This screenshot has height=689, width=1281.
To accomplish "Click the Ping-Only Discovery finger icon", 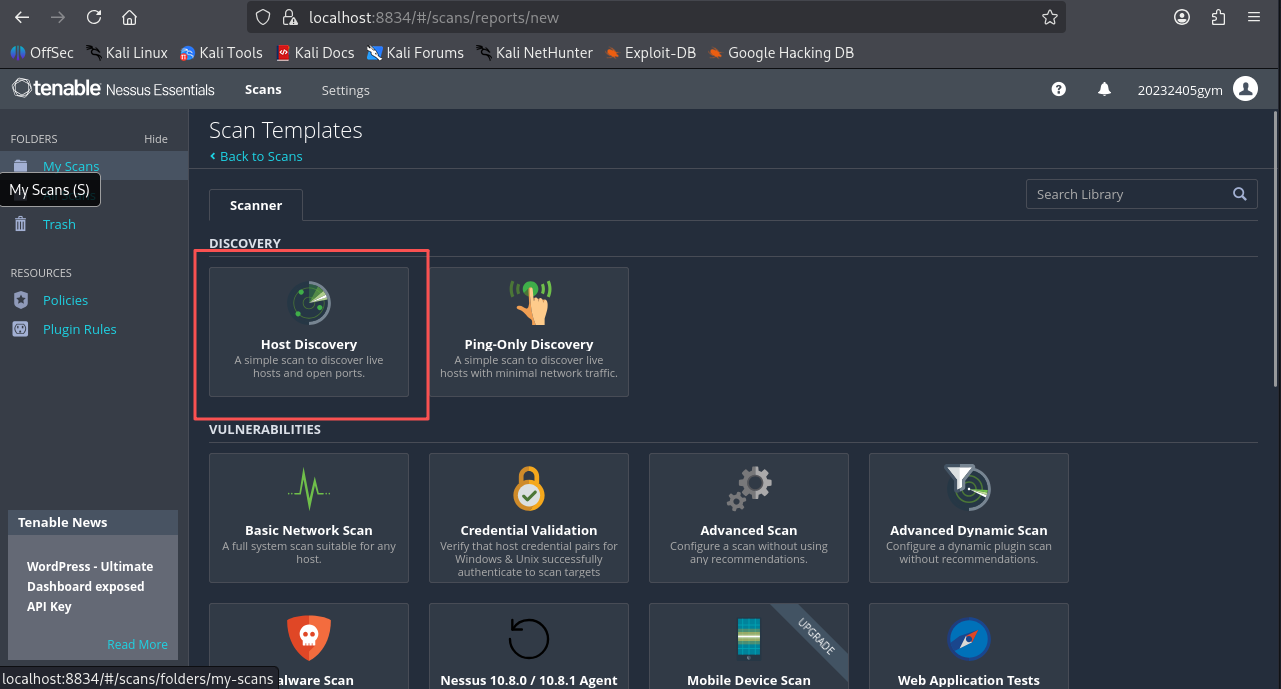I will tap(529, 302).
